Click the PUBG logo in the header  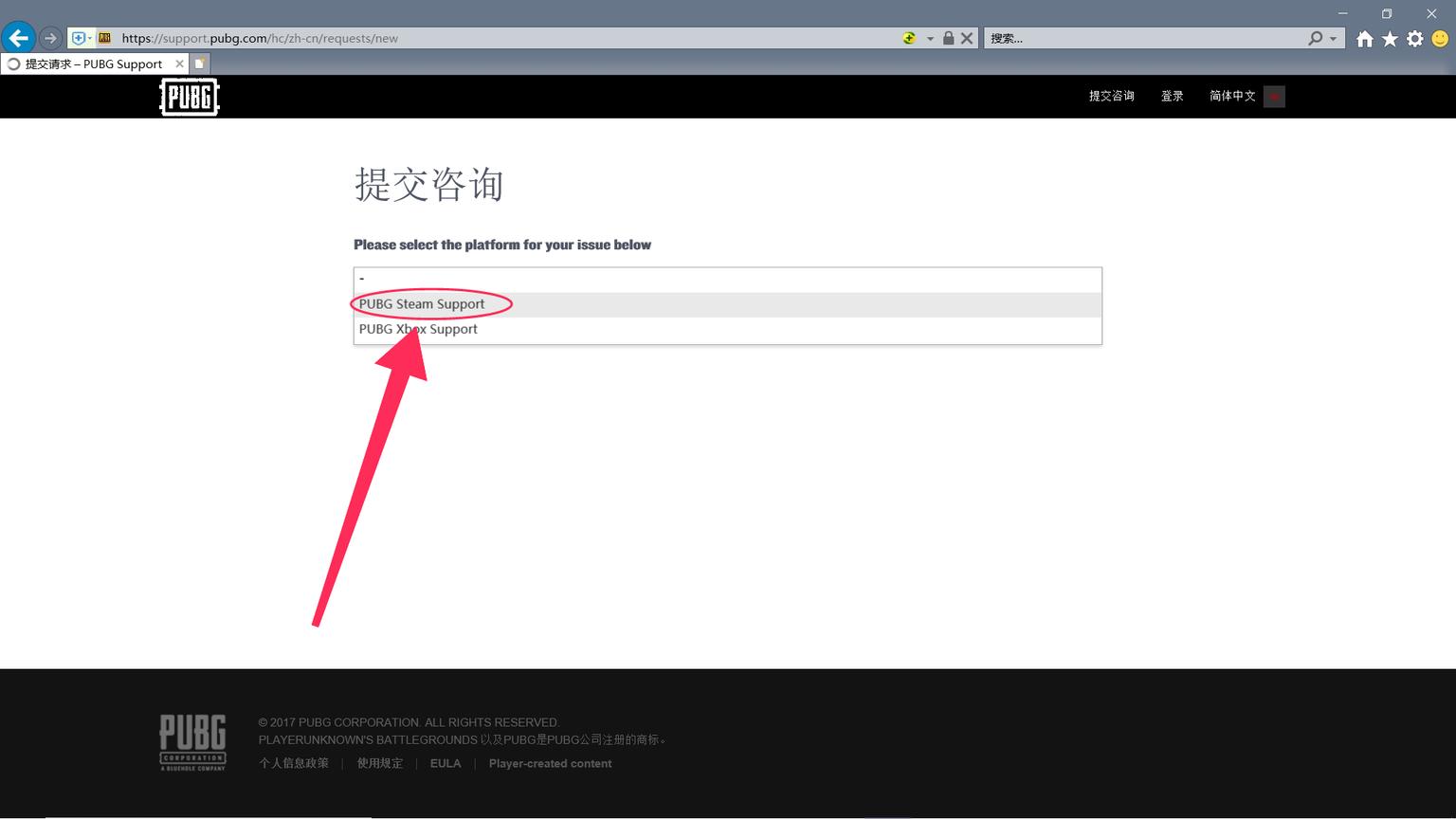(189, 96)
